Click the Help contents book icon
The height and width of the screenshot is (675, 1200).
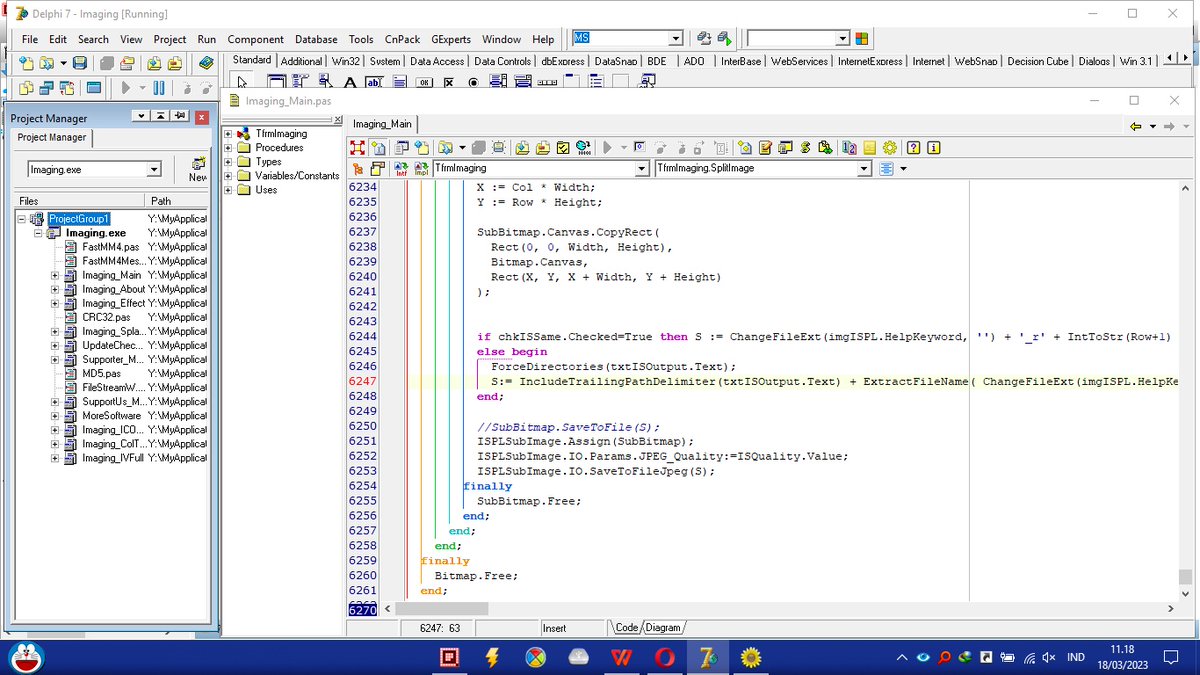click(206, 63)
